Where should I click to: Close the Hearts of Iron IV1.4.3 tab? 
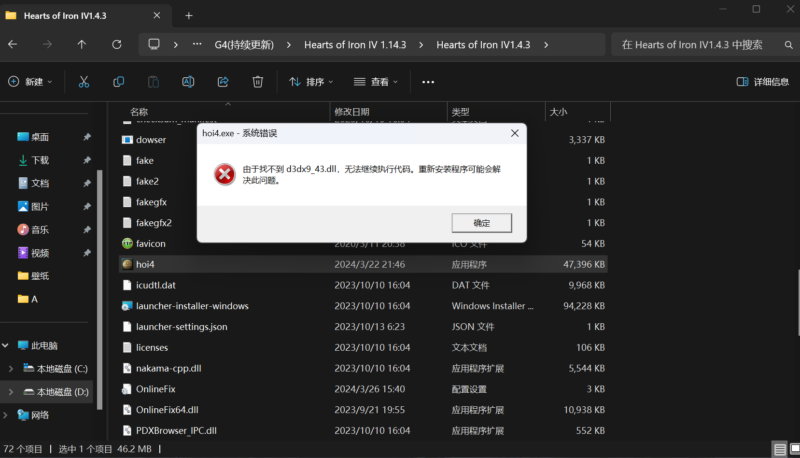click(x=157, y=16)
